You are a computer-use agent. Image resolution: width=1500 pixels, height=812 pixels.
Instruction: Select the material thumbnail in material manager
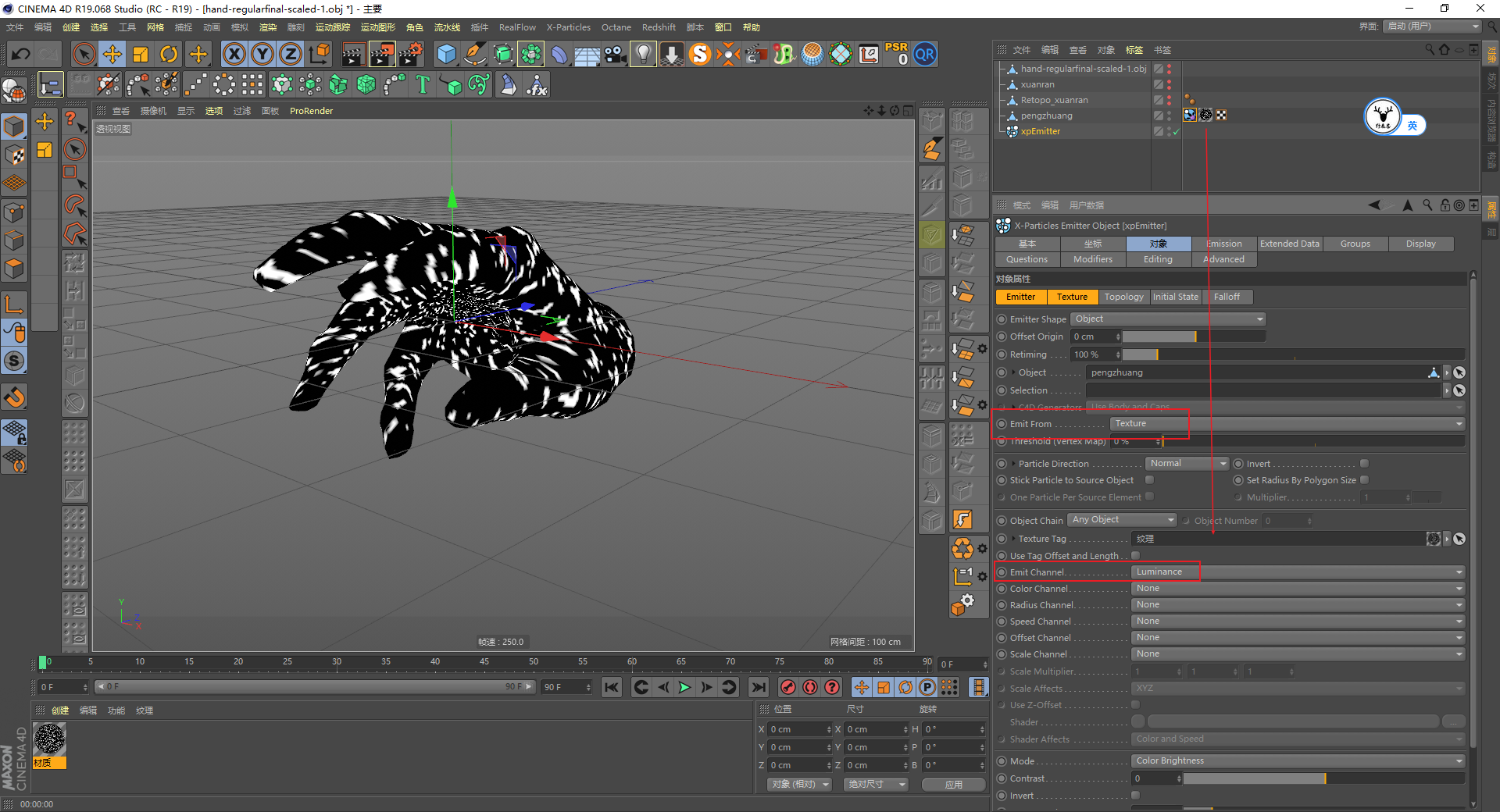click(50, 739)
